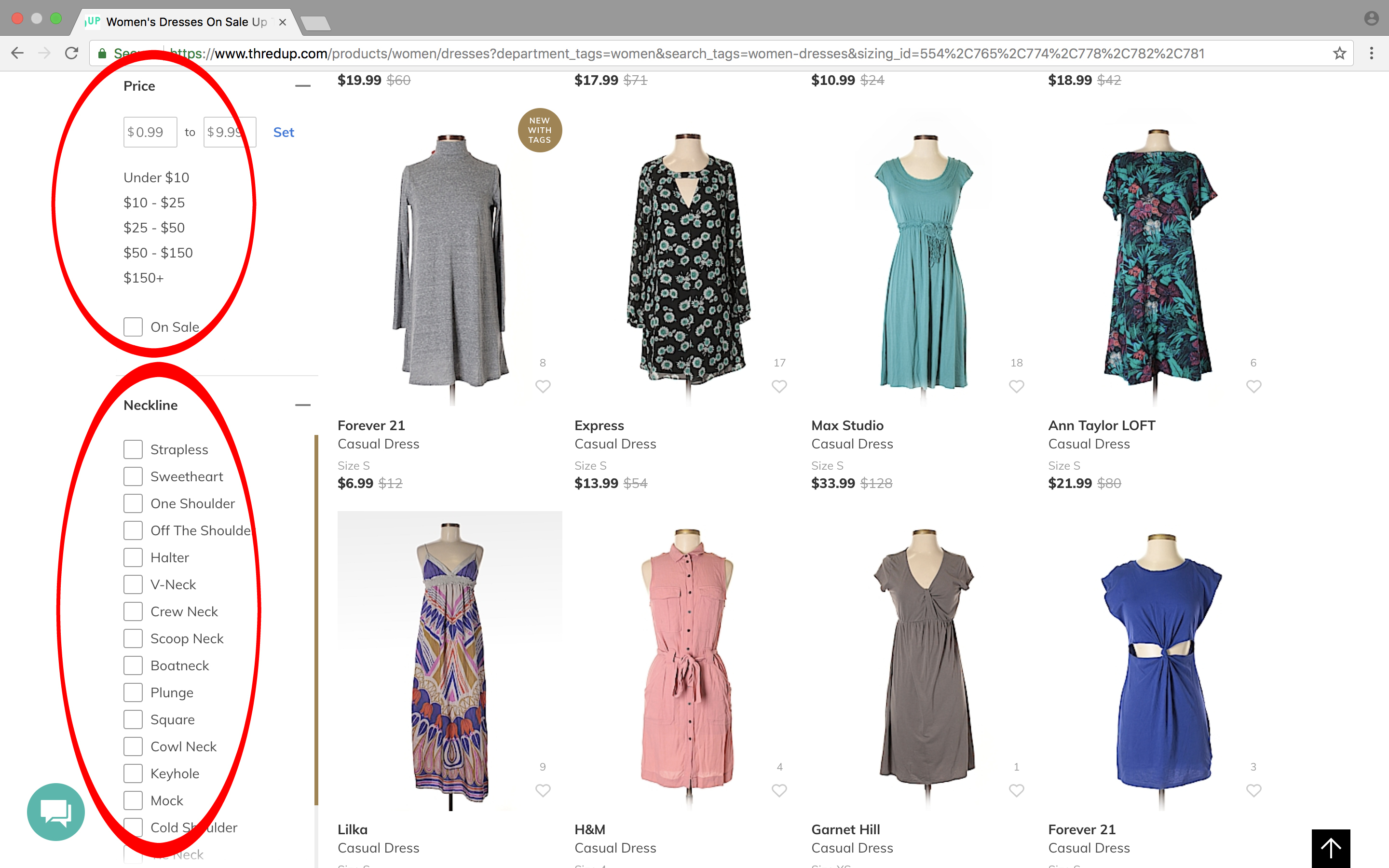Tick the V-Neck neckline checkbox
This screenshot has width=1389, height=868.
tap(133, 584)
